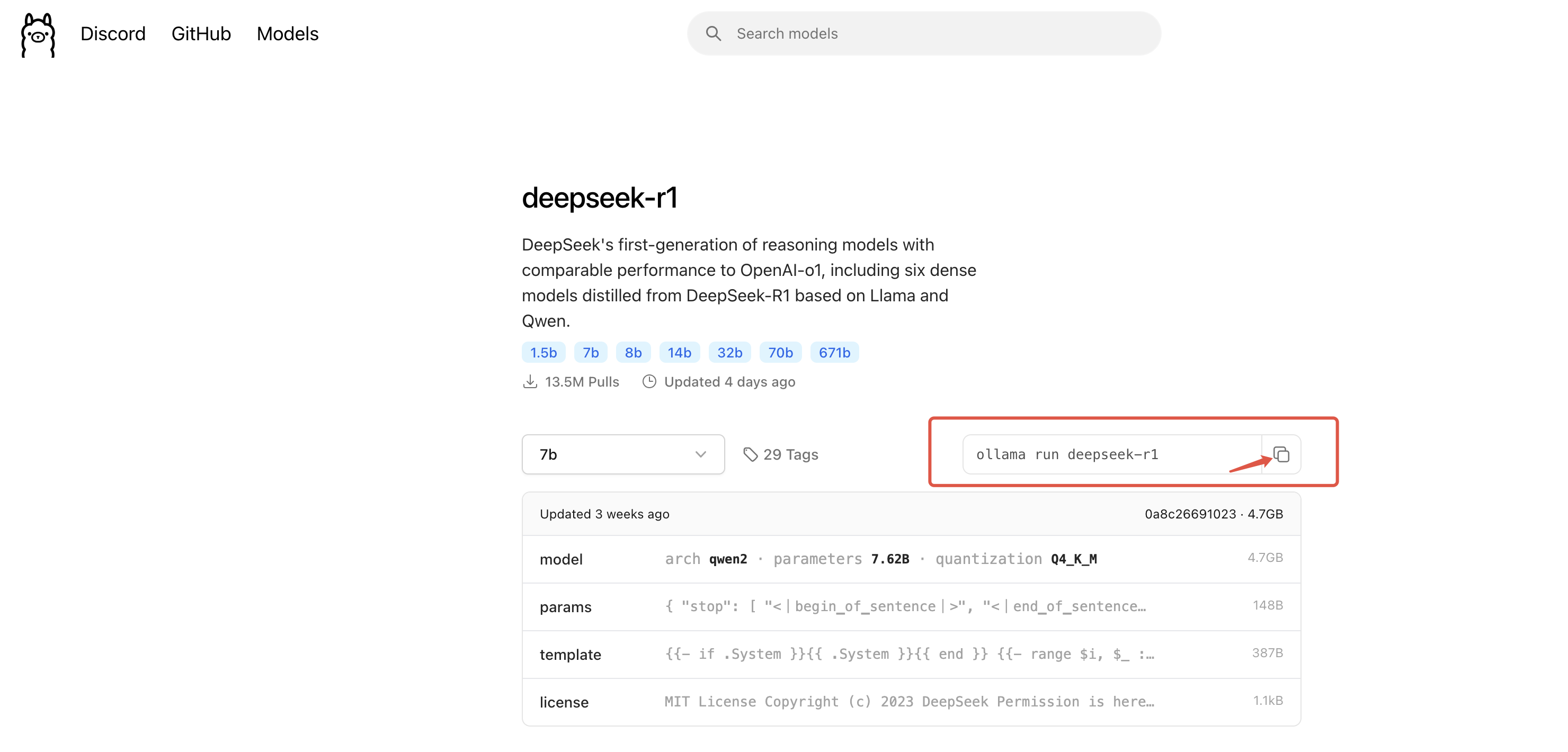Open the Discord link
The width and height of the screenshot is (1568, 752).
(x=113, y=33)
